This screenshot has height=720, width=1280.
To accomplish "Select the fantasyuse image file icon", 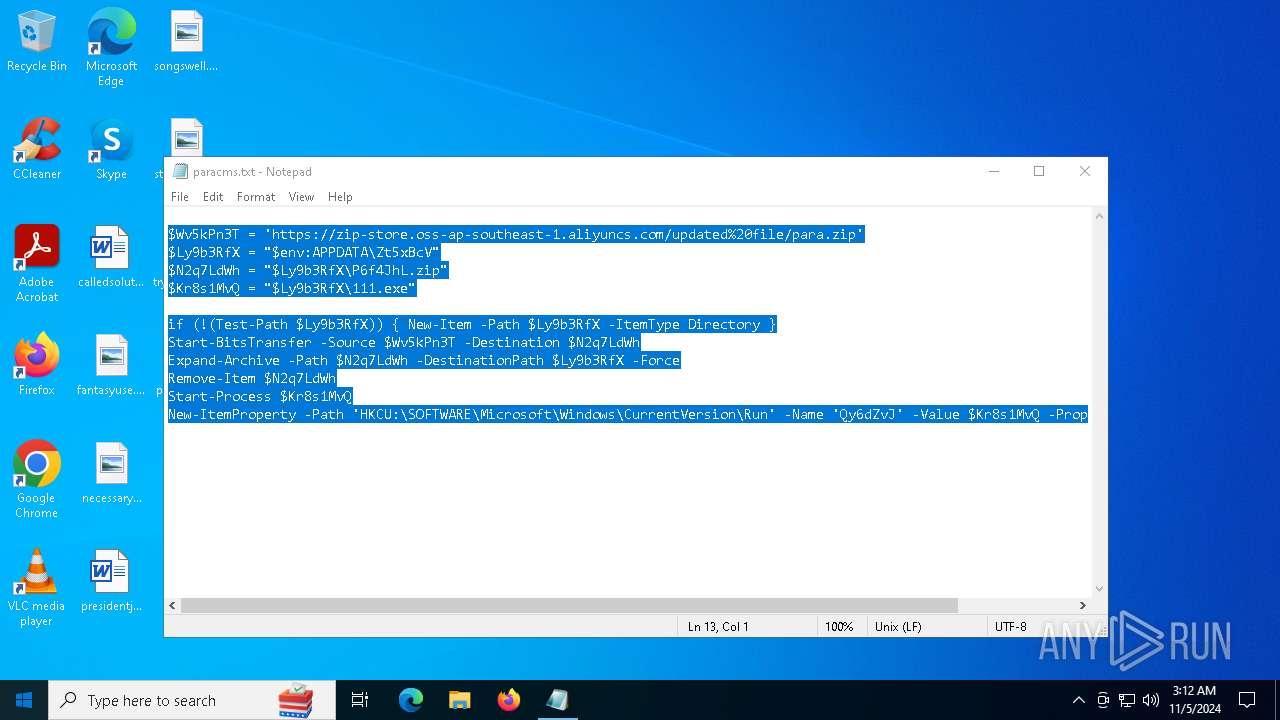I will (x=111, y=365).
